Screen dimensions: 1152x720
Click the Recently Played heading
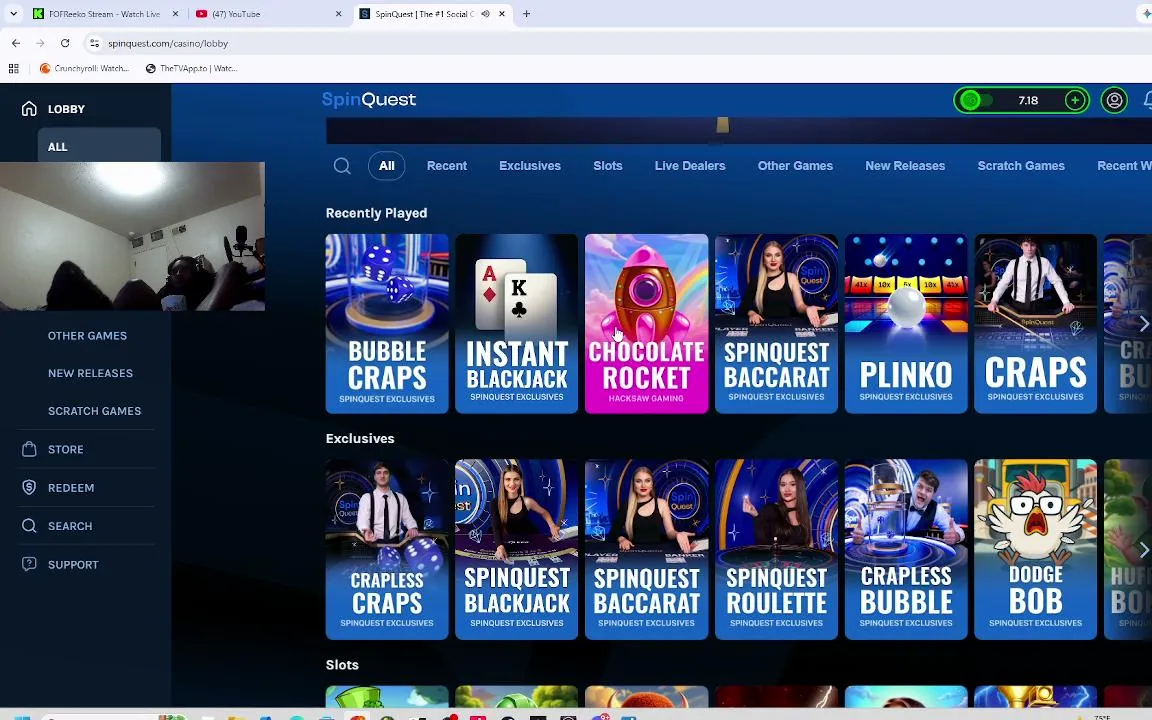(x=376, y=213)
